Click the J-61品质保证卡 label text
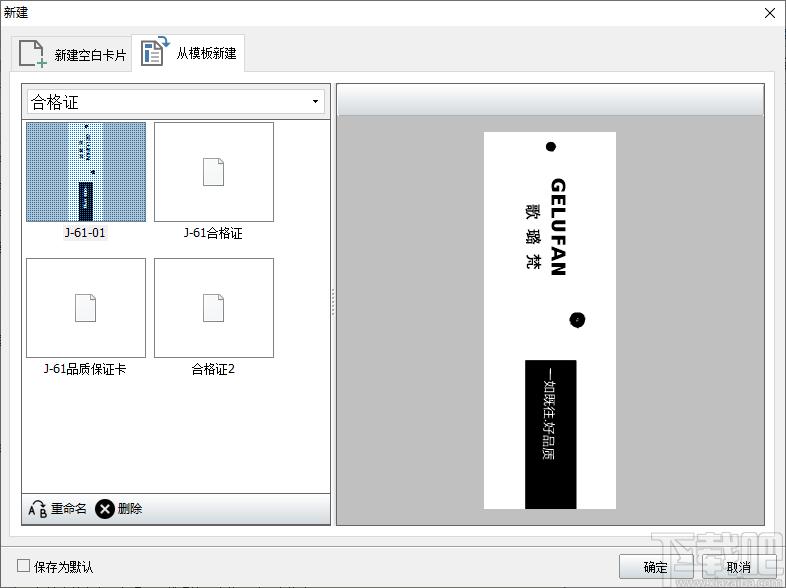This screenshot has height=588, width=786. pyautogui.click(x=85, y=369)
